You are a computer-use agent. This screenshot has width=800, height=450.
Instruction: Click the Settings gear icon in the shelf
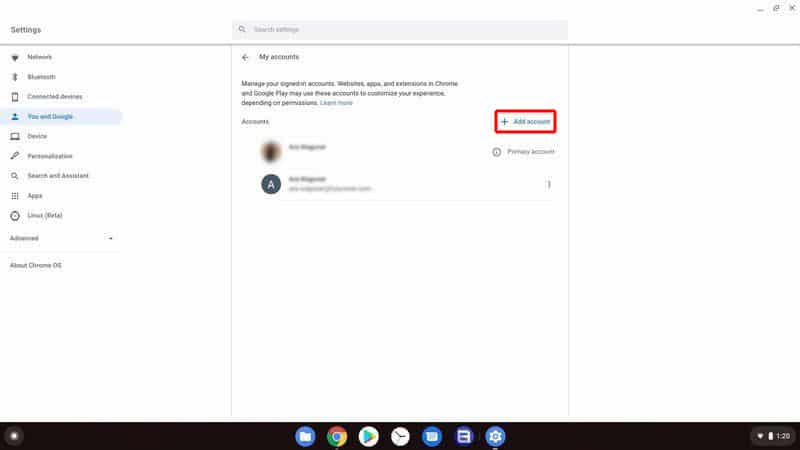coord(495,436)
